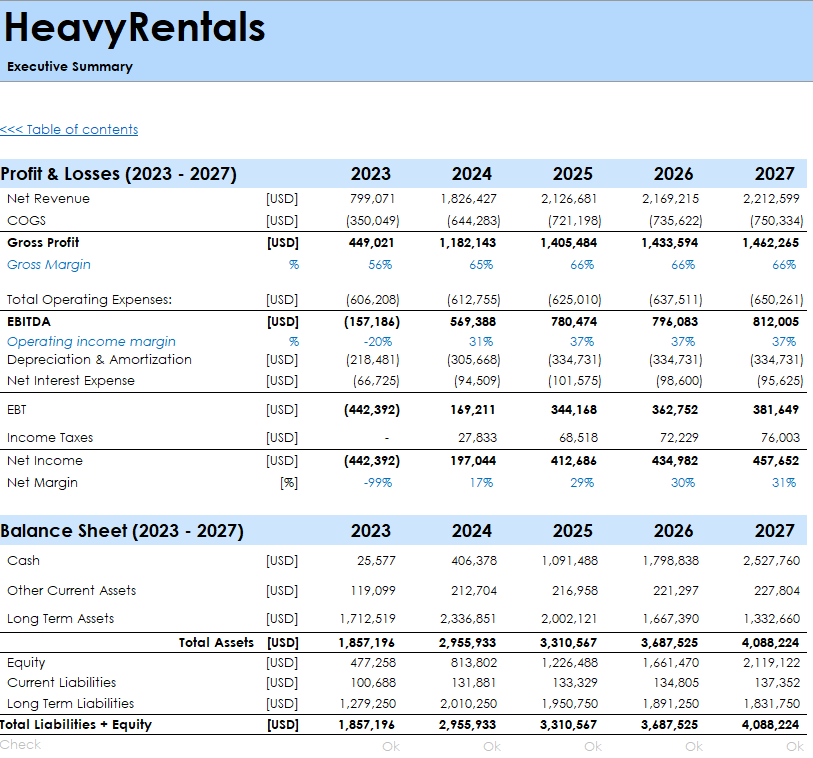The height and width of the screenshot is (758, 813).
Task: Click Total Liabilities + Equity 2025 value 3,310,567
Action: [x=568, y=725]
